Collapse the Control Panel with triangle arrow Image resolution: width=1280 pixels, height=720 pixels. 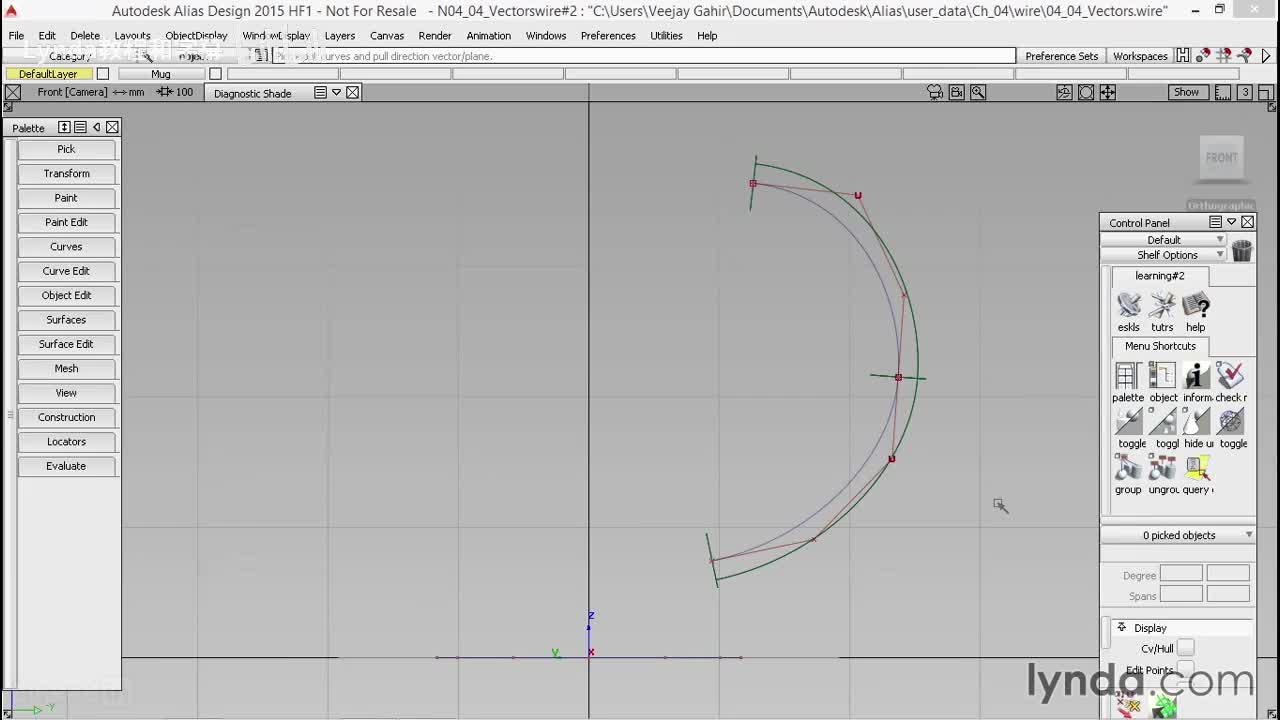(x=1232, y=222)
